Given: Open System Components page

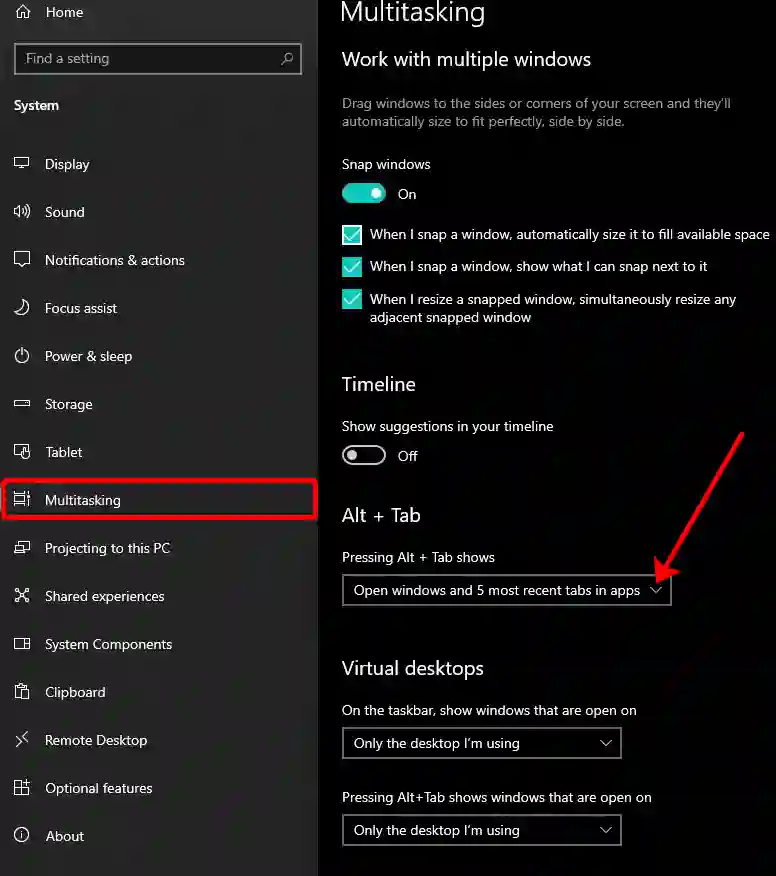Looking at the screenshot, I should [x=108, y=645].
